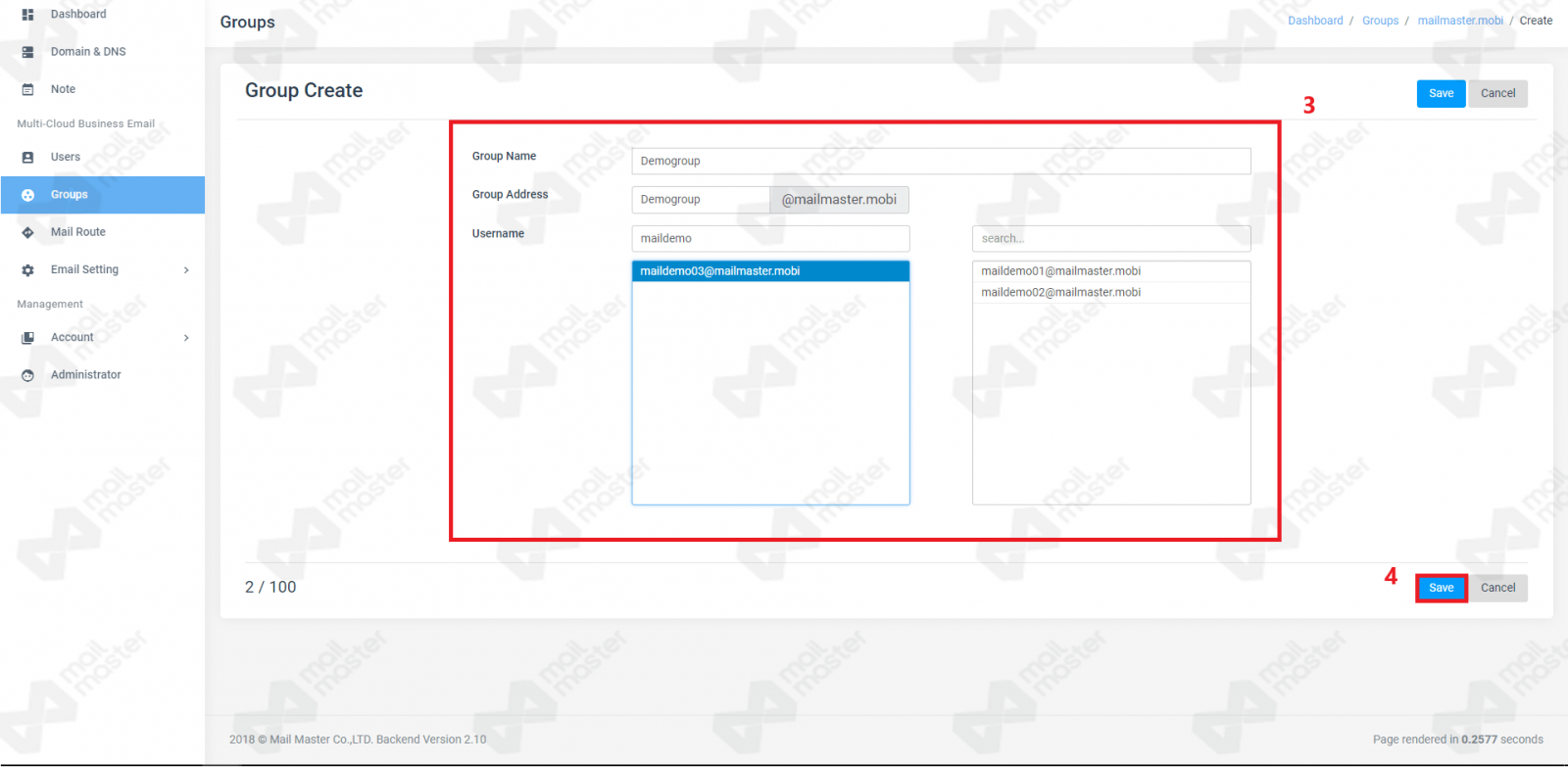
Task: Select maildemo03@mailmaster.mobi in user list
Action: 720,271
